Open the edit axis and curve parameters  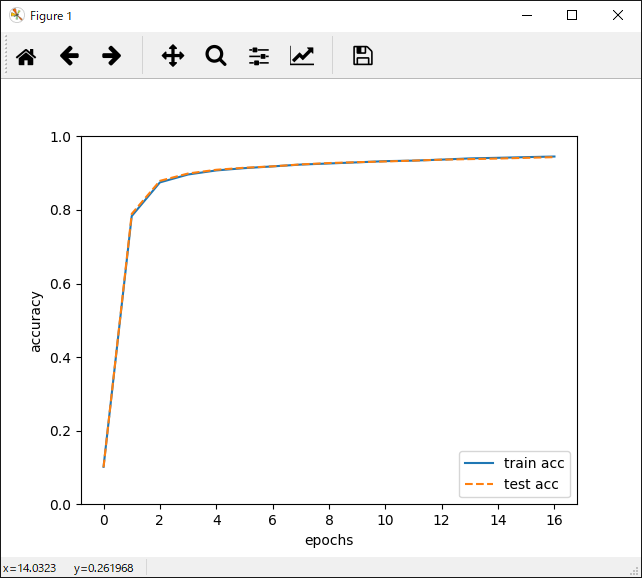tap(302, 56)
